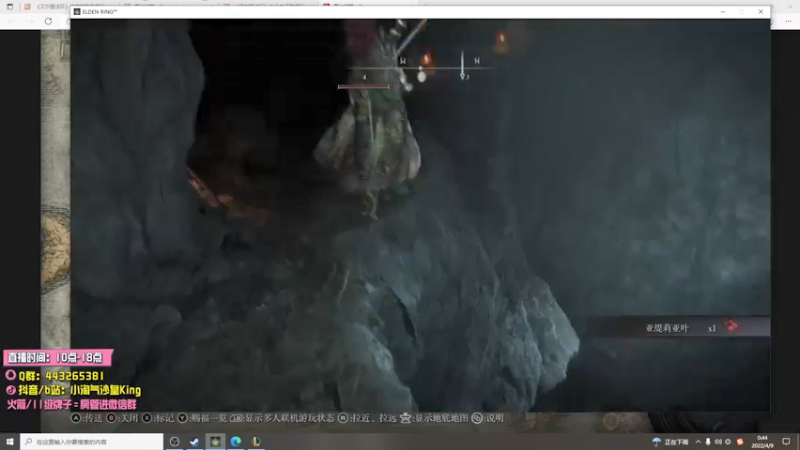Click the Sogou input method tray icon

pos(740,442)
